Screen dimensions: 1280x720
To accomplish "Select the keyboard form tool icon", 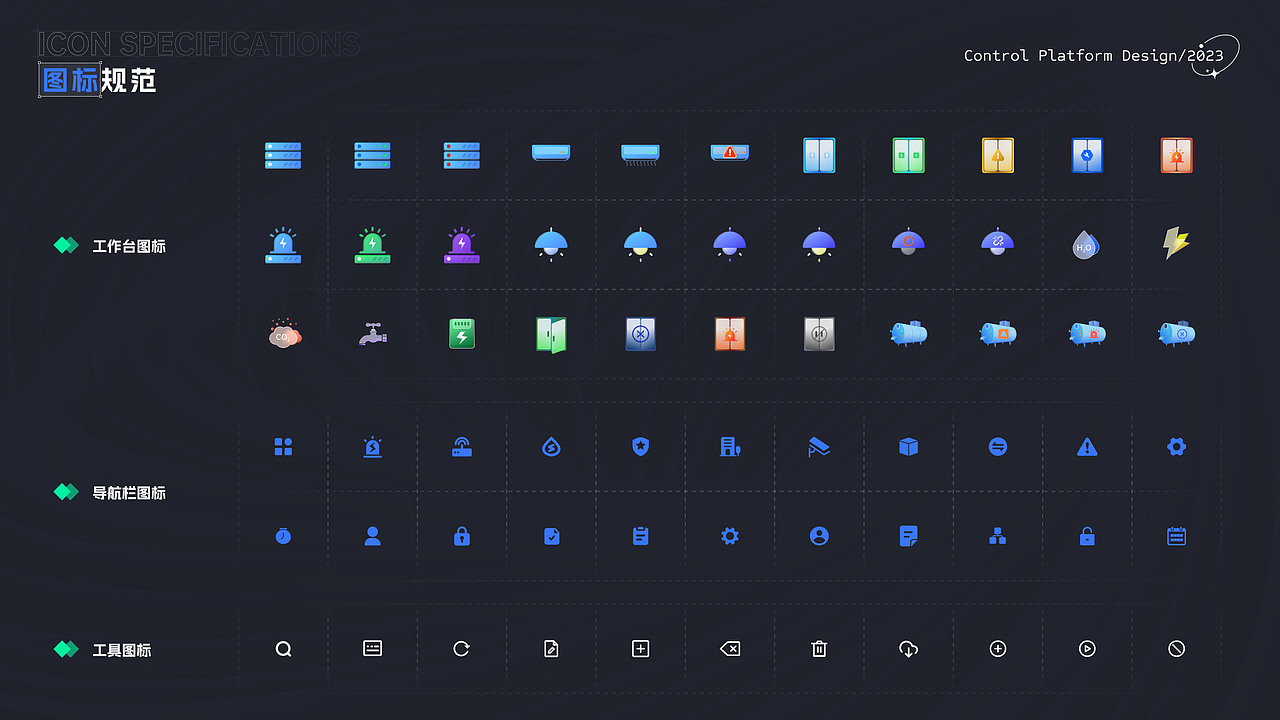I will 372,648.
